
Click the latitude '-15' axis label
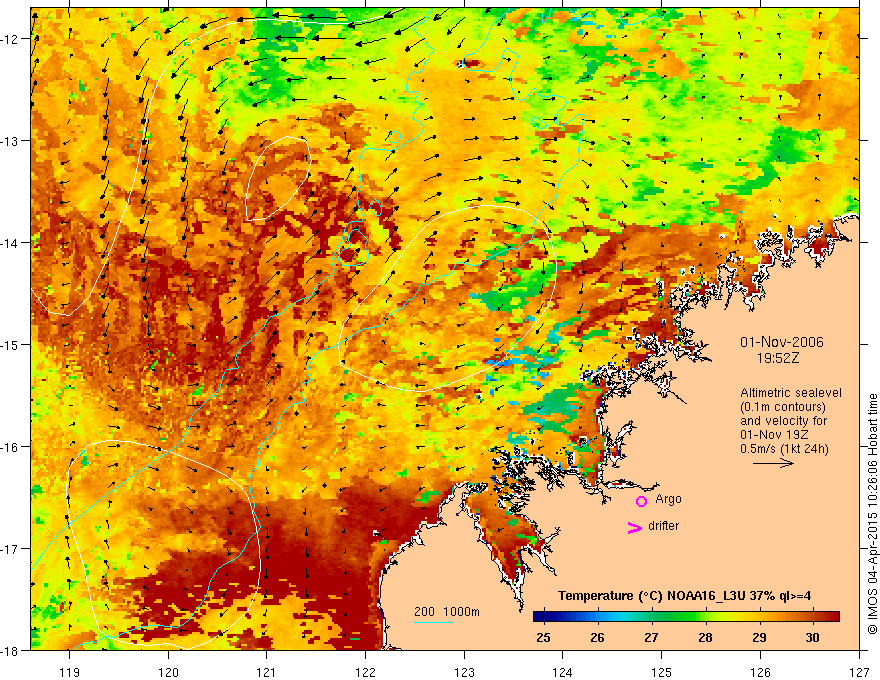[10, 345]
